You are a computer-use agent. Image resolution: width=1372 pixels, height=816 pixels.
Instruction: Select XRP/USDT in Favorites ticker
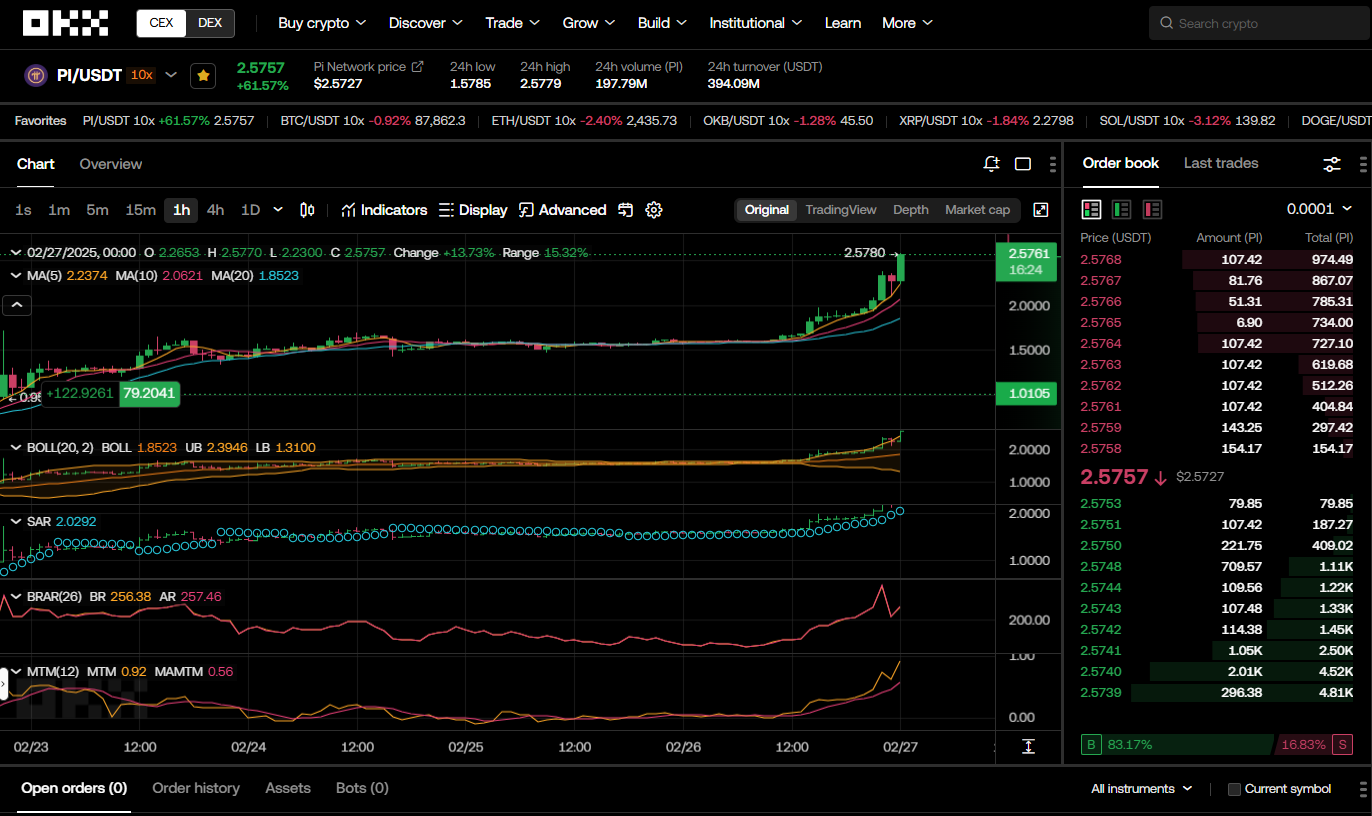[x=986, y=120]
